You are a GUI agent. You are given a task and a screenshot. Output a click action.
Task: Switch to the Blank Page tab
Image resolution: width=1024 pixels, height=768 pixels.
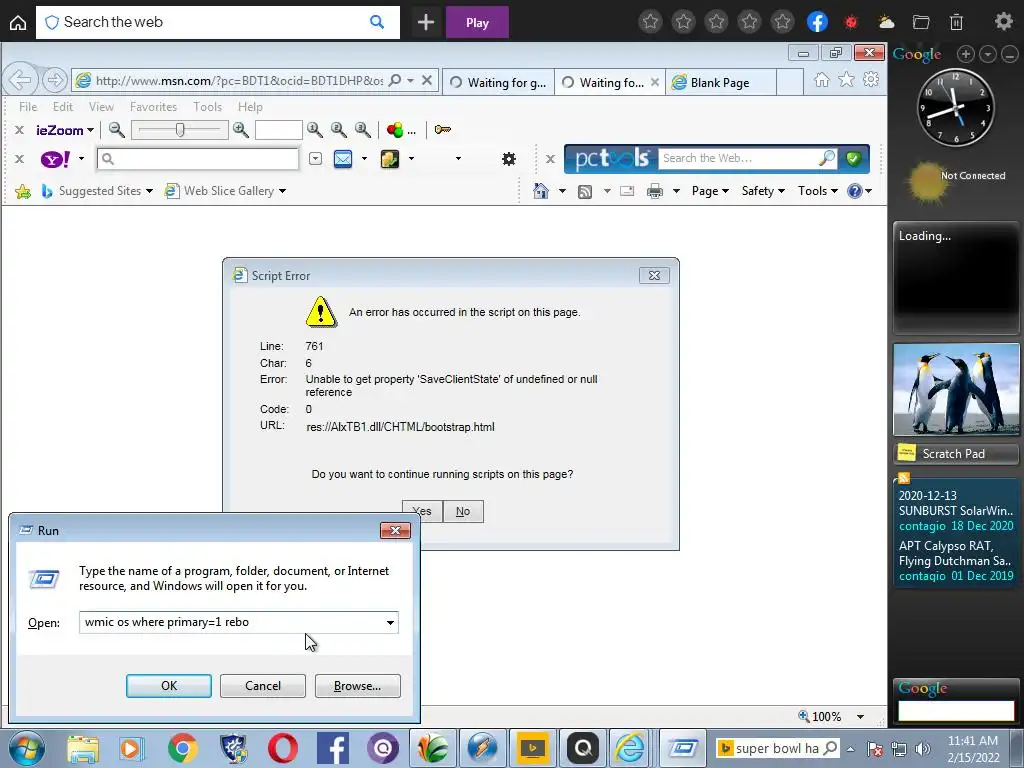tap(720, 83)
